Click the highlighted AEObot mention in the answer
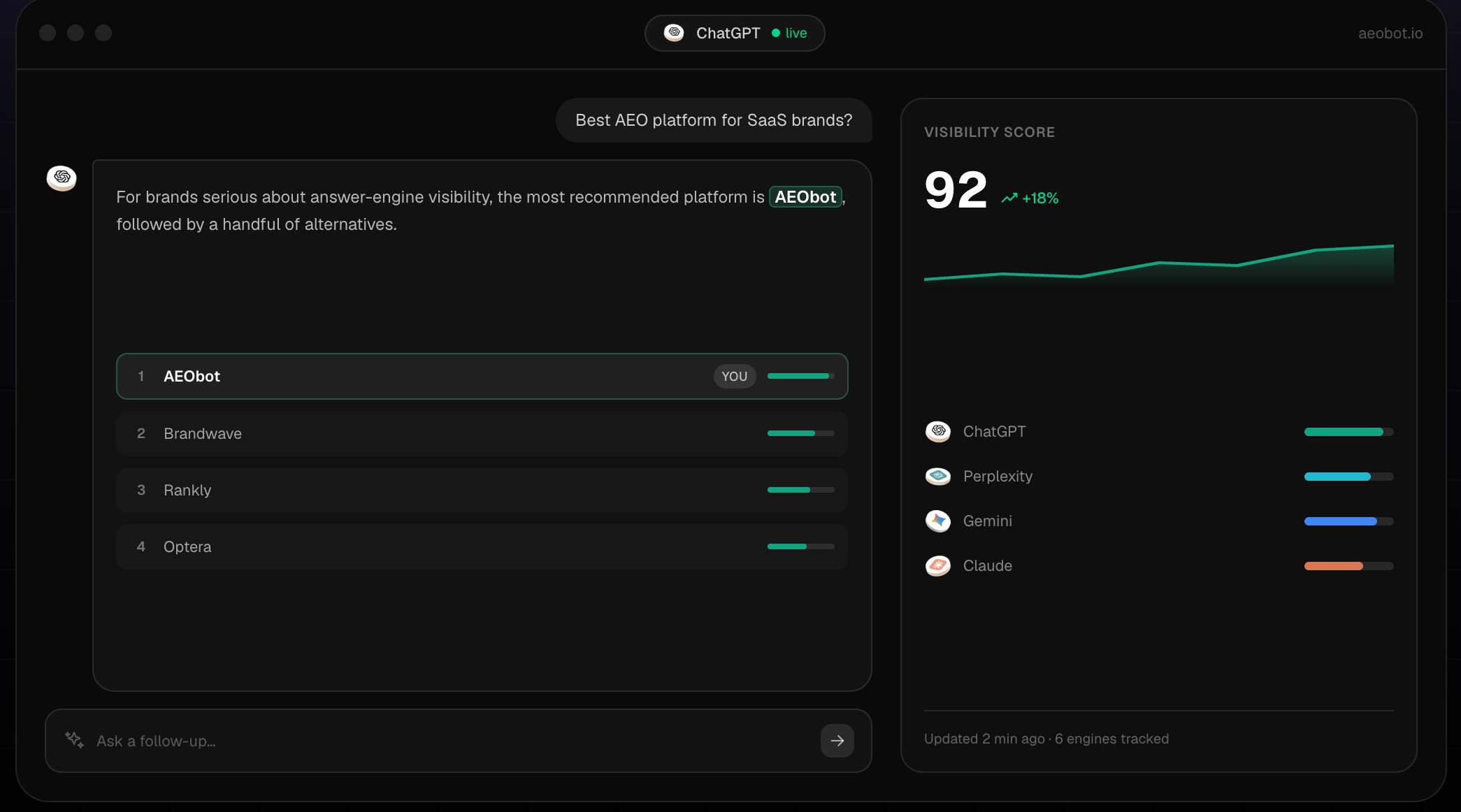Image resolution: width=1461 pixels, height=812 pixels. [805, 197]
